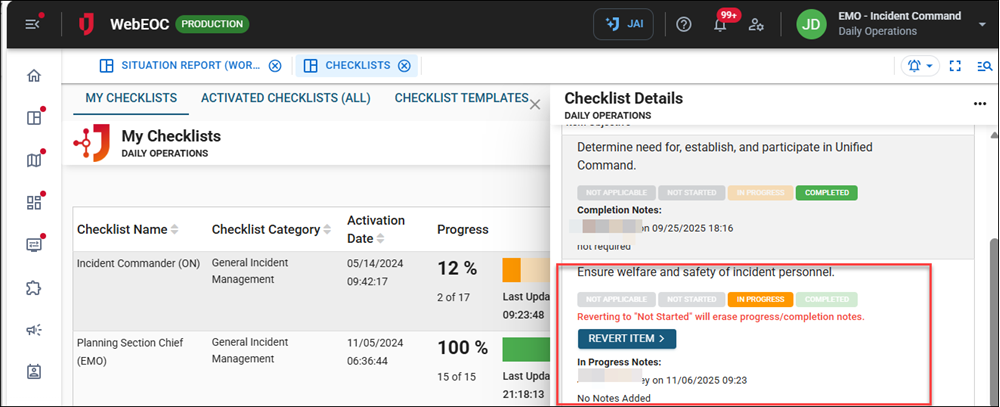
Task: Set welfare item status to Not Applicable
Action: (x=616, y=298)
